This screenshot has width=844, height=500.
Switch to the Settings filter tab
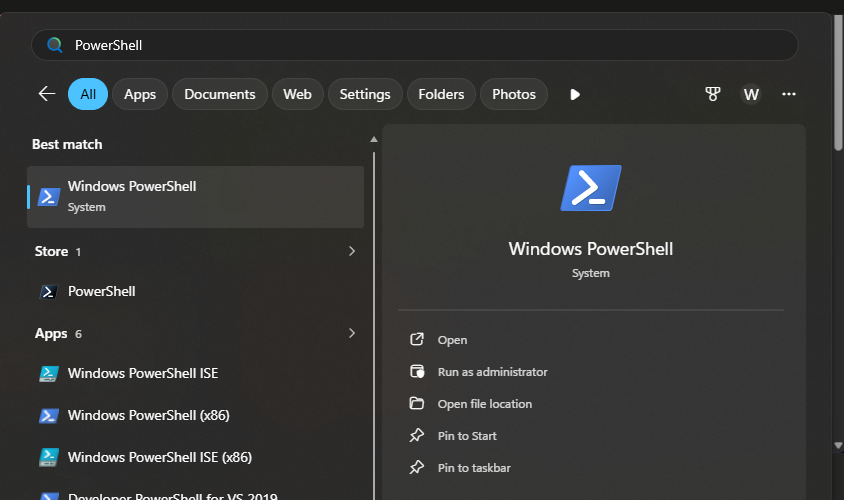365,94
